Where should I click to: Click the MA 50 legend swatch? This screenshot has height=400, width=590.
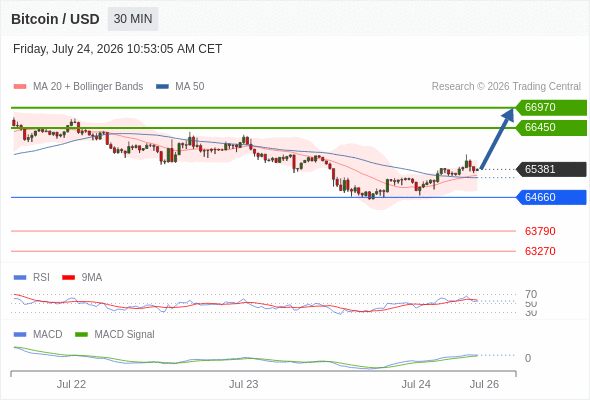tap(162, 87)
